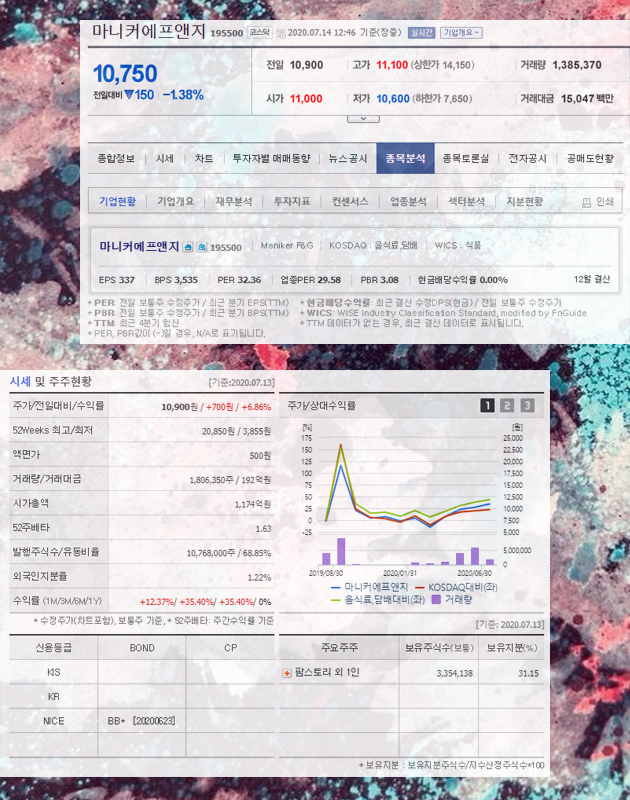Screen dimensions: 630x800
Task: Open the 전자공시 tab
Action: 527,159
